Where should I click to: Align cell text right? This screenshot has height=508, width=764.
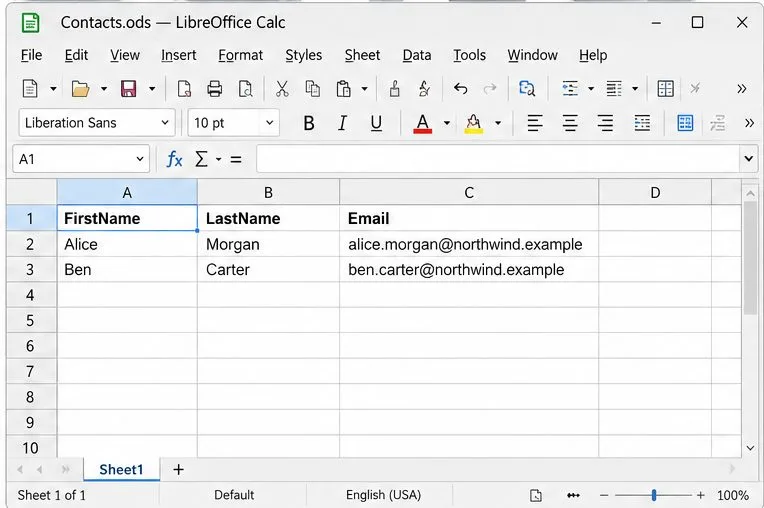tap(605, 123)
